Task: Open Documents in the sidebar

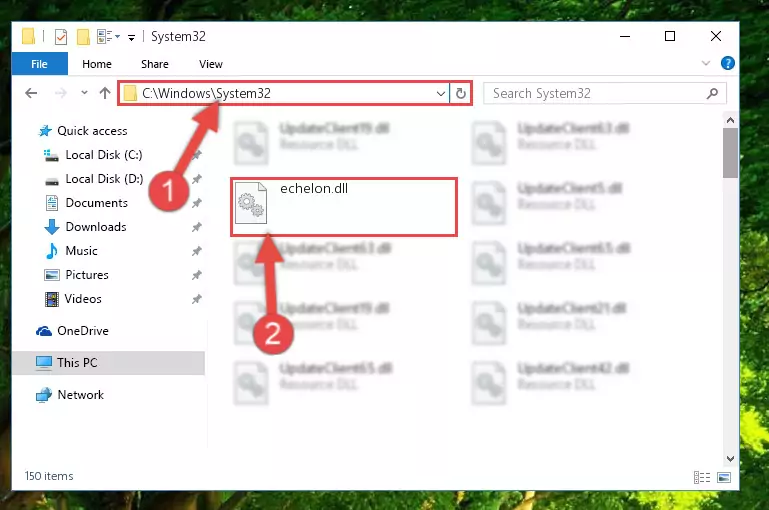Action: click(x=97, y=203)
